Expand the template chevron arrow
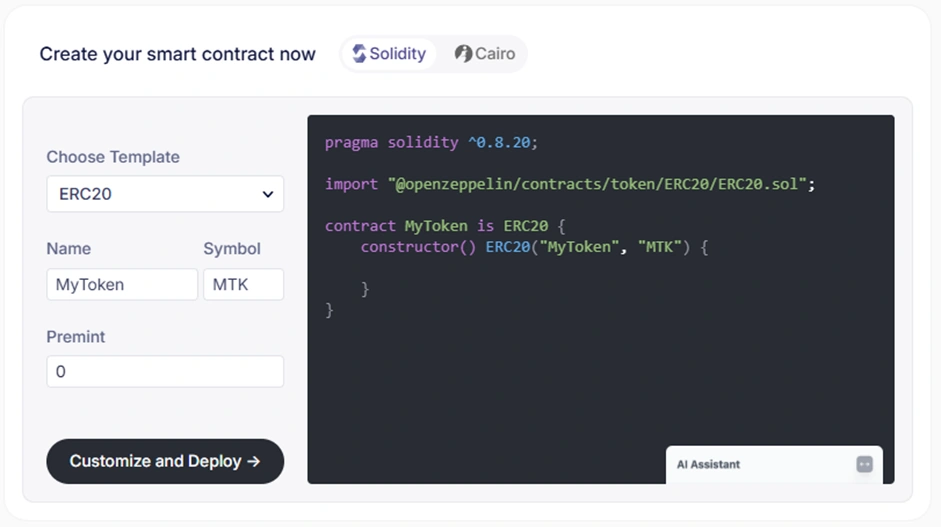 click(268, 194)
